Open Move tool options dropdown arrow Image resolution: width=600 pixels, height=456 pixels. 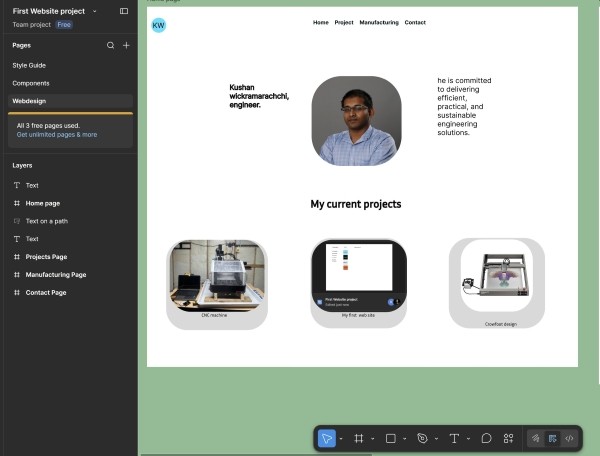(341, 439)
